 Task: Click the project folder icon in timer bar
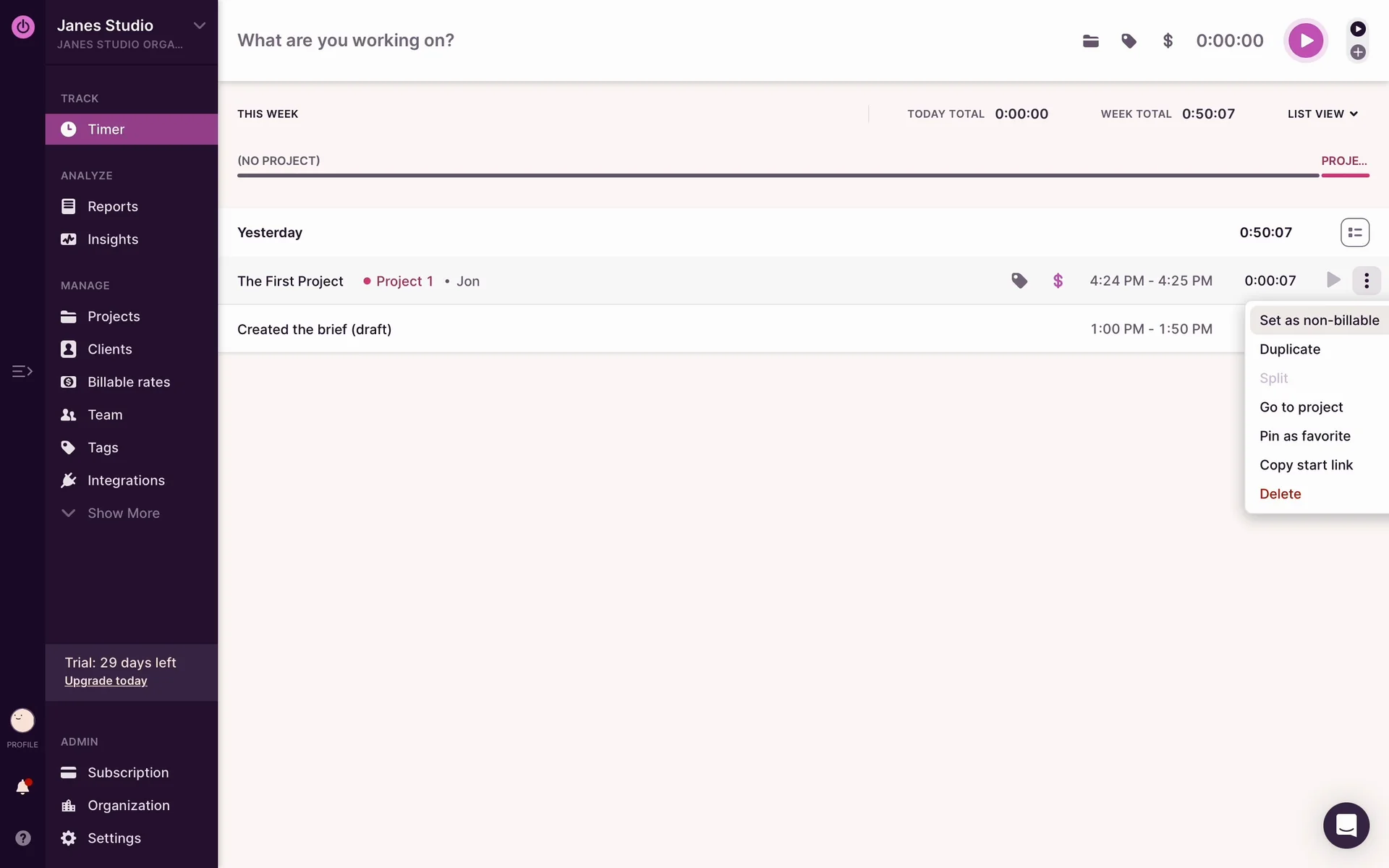1090,41
